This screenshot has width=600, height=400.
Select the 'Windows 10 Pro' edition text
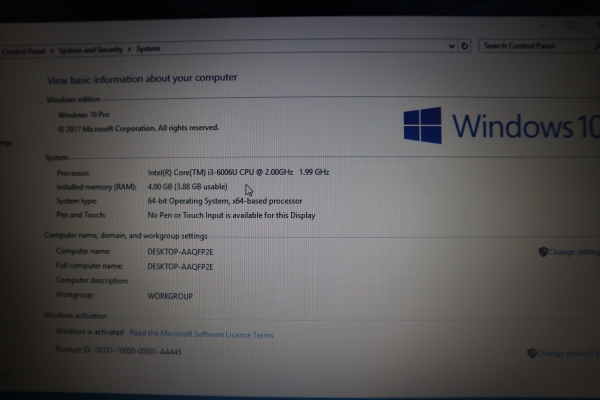pos(83,115)
